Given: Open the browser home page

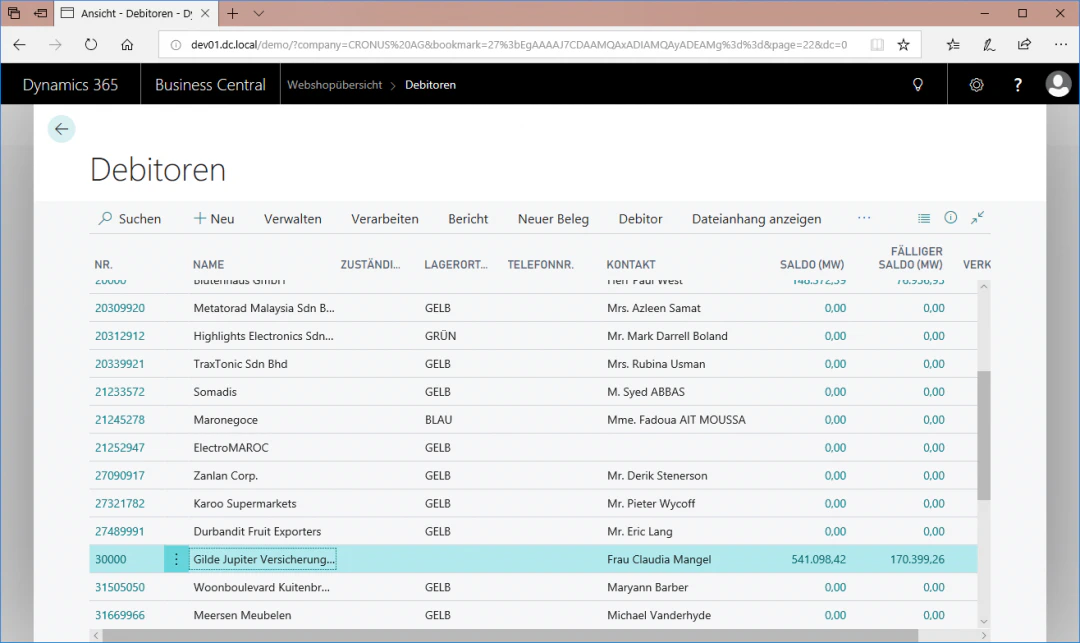Looking at the screenshot, I should coord(127,45).
